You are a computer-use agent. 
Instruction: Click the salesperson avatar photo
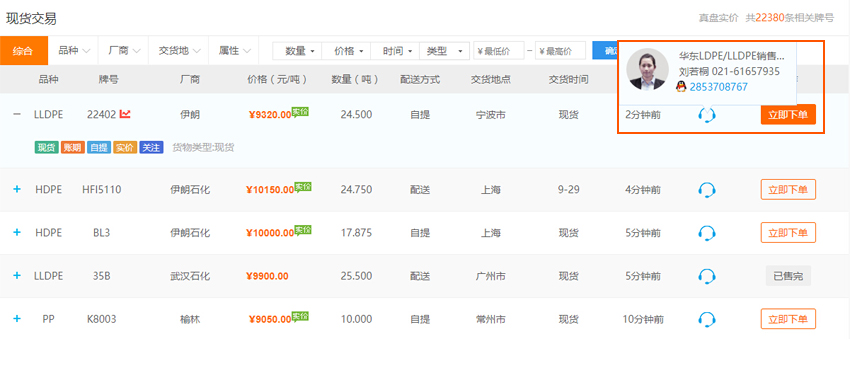coord(647,69)
